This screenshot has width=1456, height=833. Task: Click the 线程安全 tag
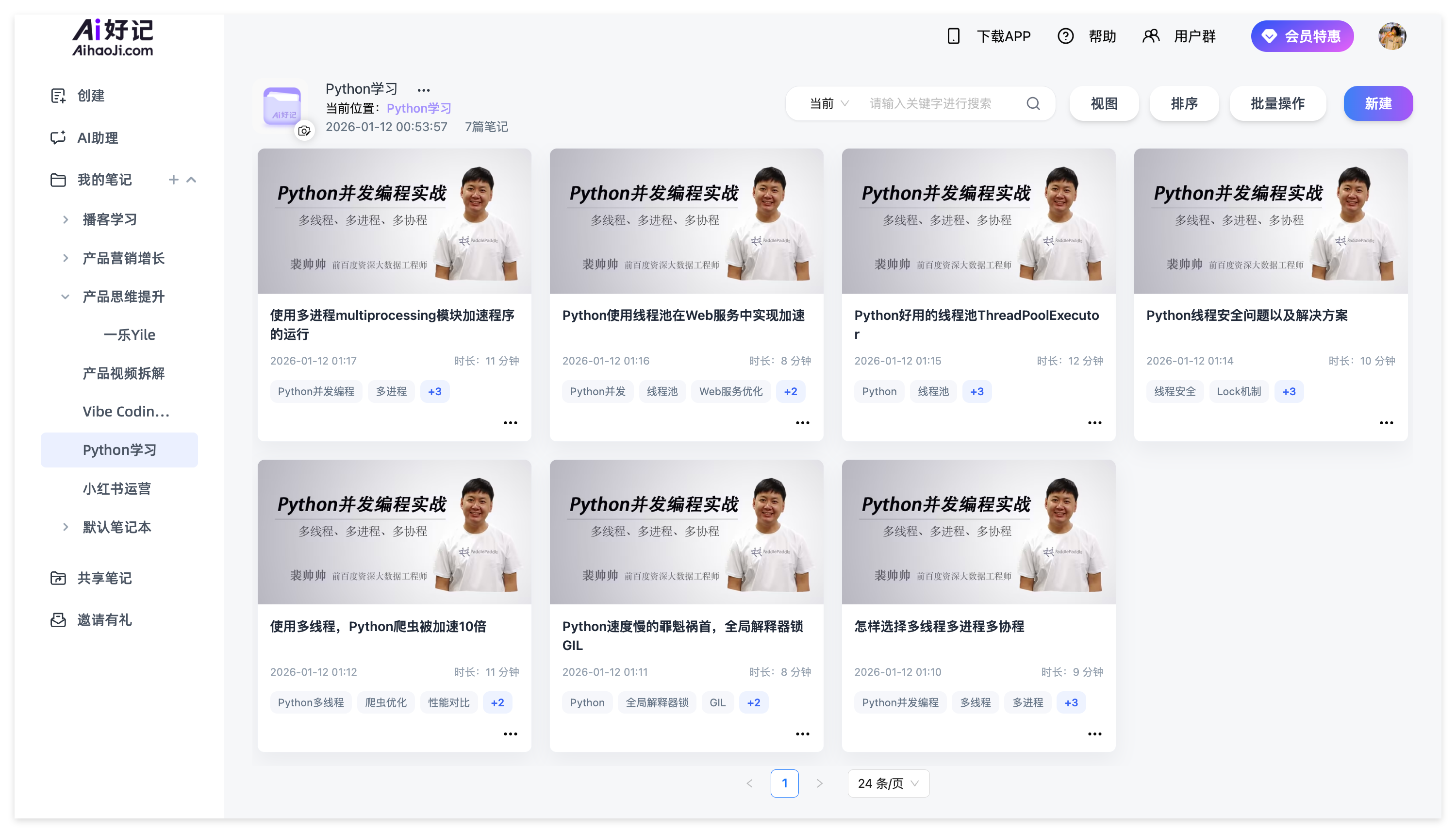1174,391
